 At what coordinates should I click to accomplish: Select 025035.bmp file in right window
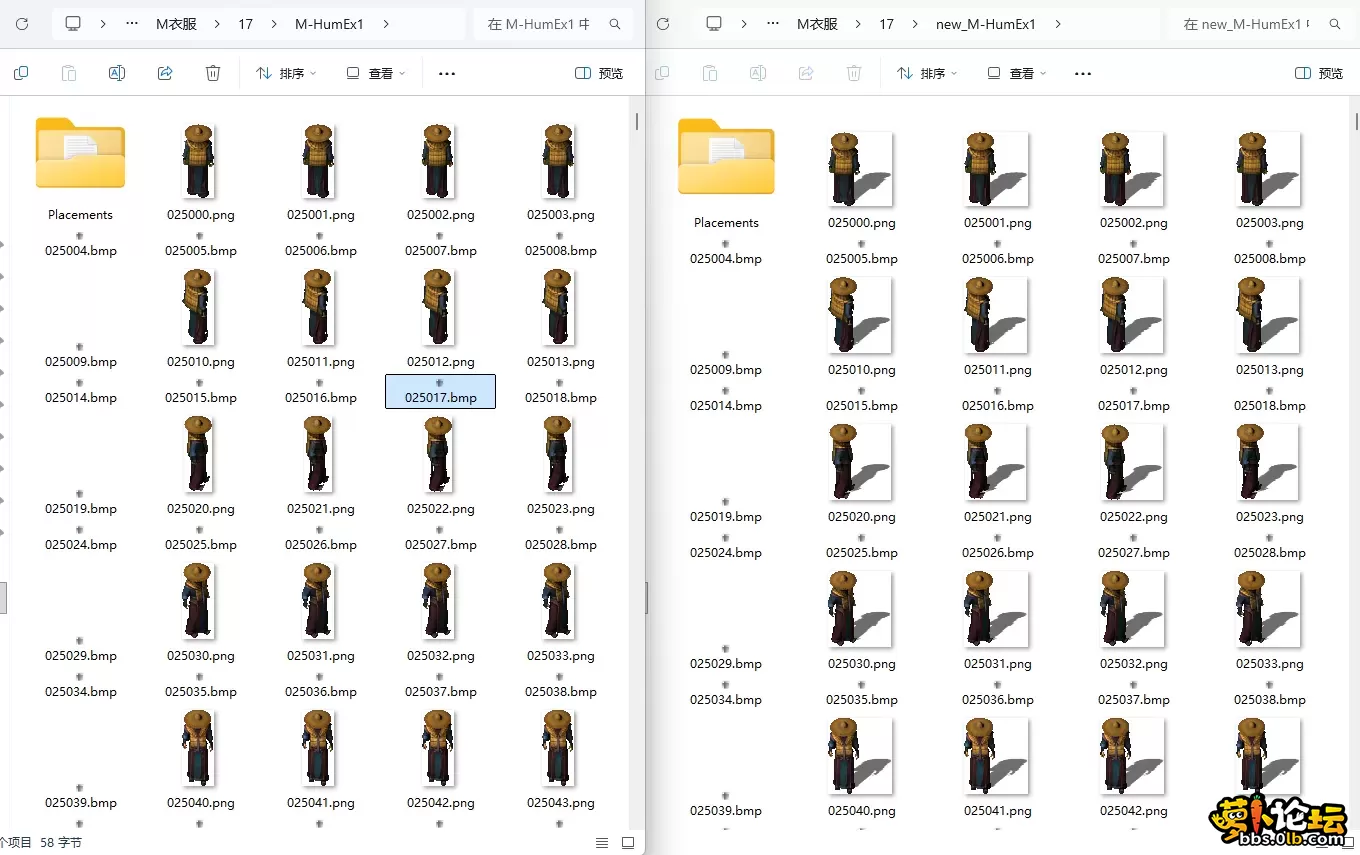tap(862, 693)
